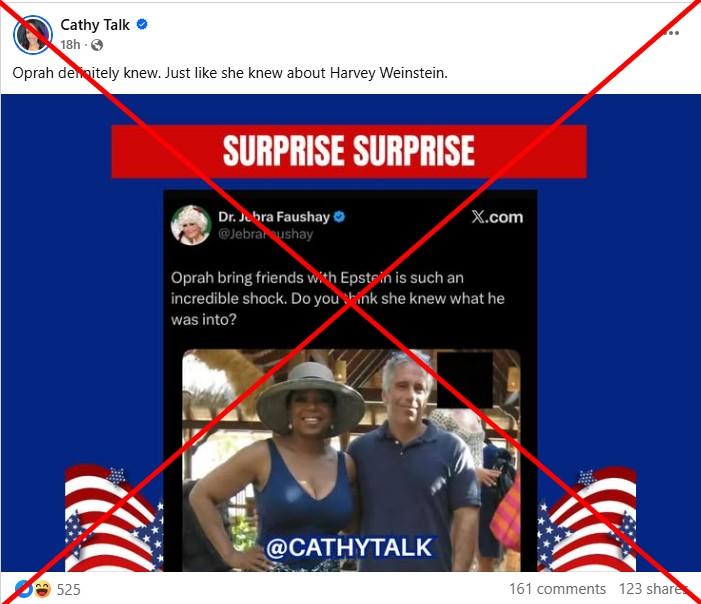Viewport: 701px width, 604px height.
Task: Click the Haha laughing reaction icon
Action: point(42,589)
